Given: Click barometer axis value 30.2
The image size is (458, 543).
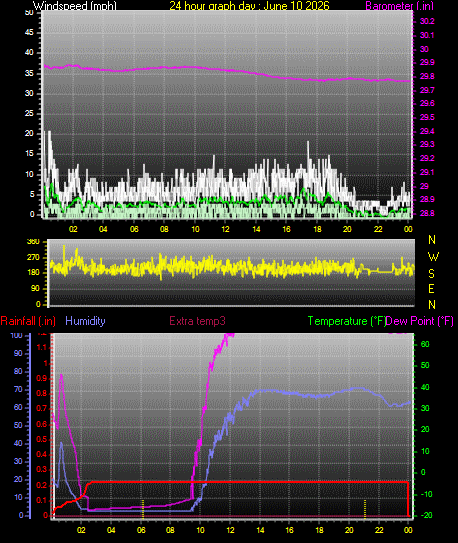Looking at the screenshot, I should [427, 21].
